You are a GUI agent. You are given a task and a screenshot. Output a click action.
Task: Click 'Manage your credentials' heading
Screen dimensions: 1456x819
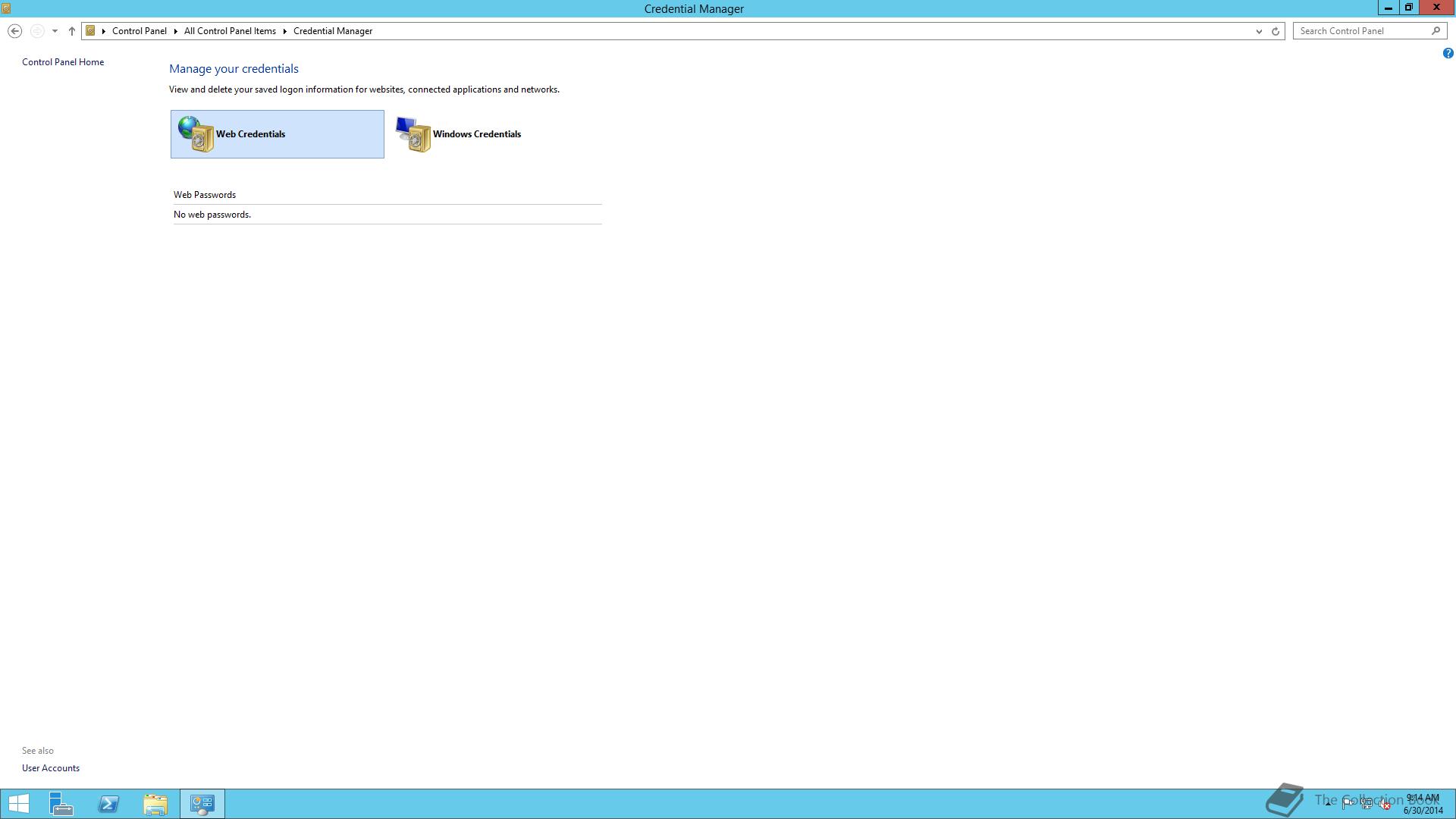234,69
